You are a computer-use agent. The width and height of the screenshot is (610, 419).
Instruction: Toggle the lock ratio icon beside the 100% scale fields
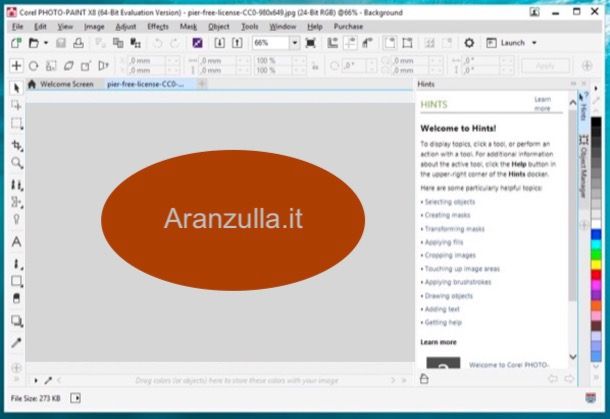click(x=315, y=66)
